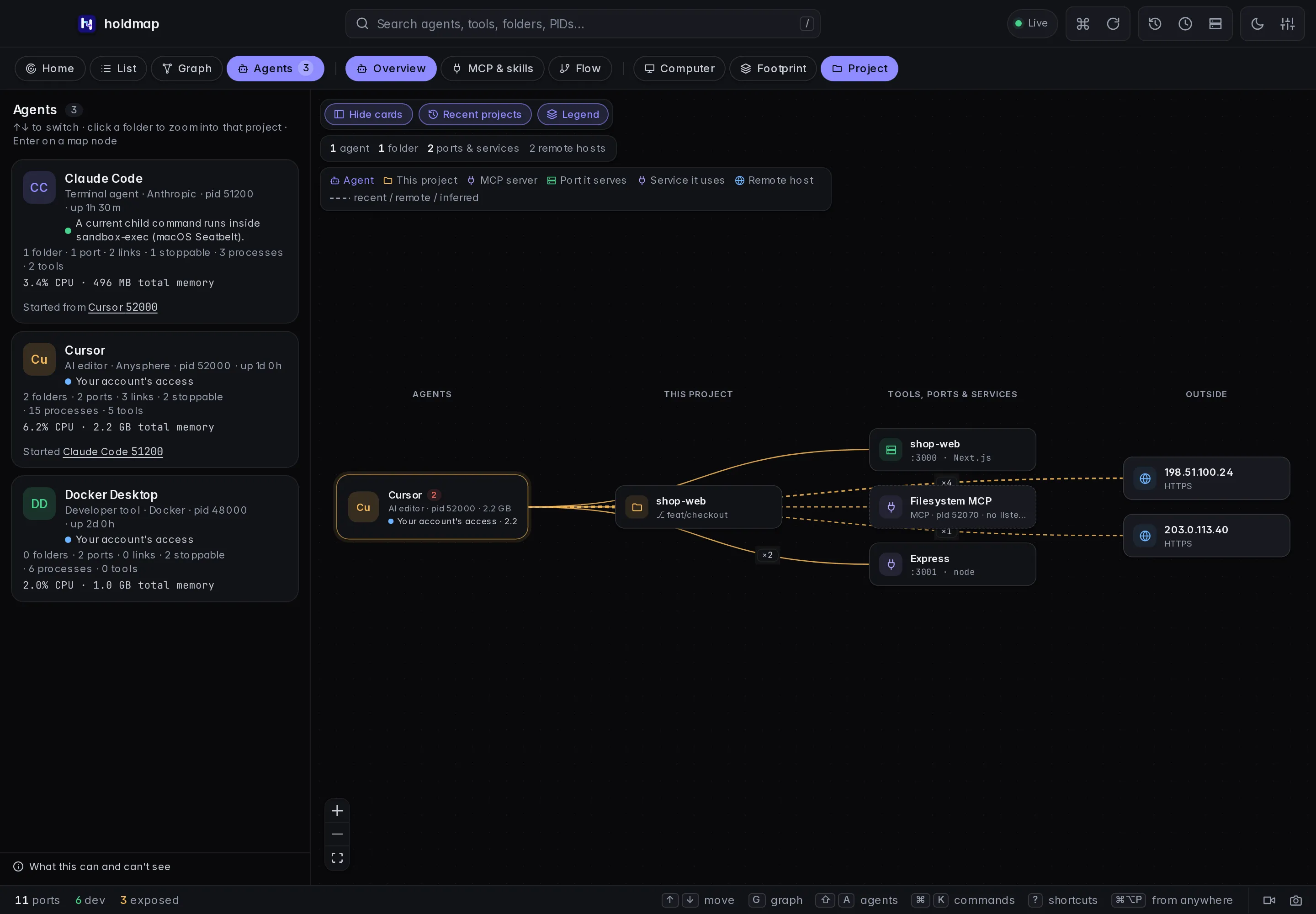Select the Docker Desktop agent card
Screen dimensions: 1316x914
click(154, 538)
